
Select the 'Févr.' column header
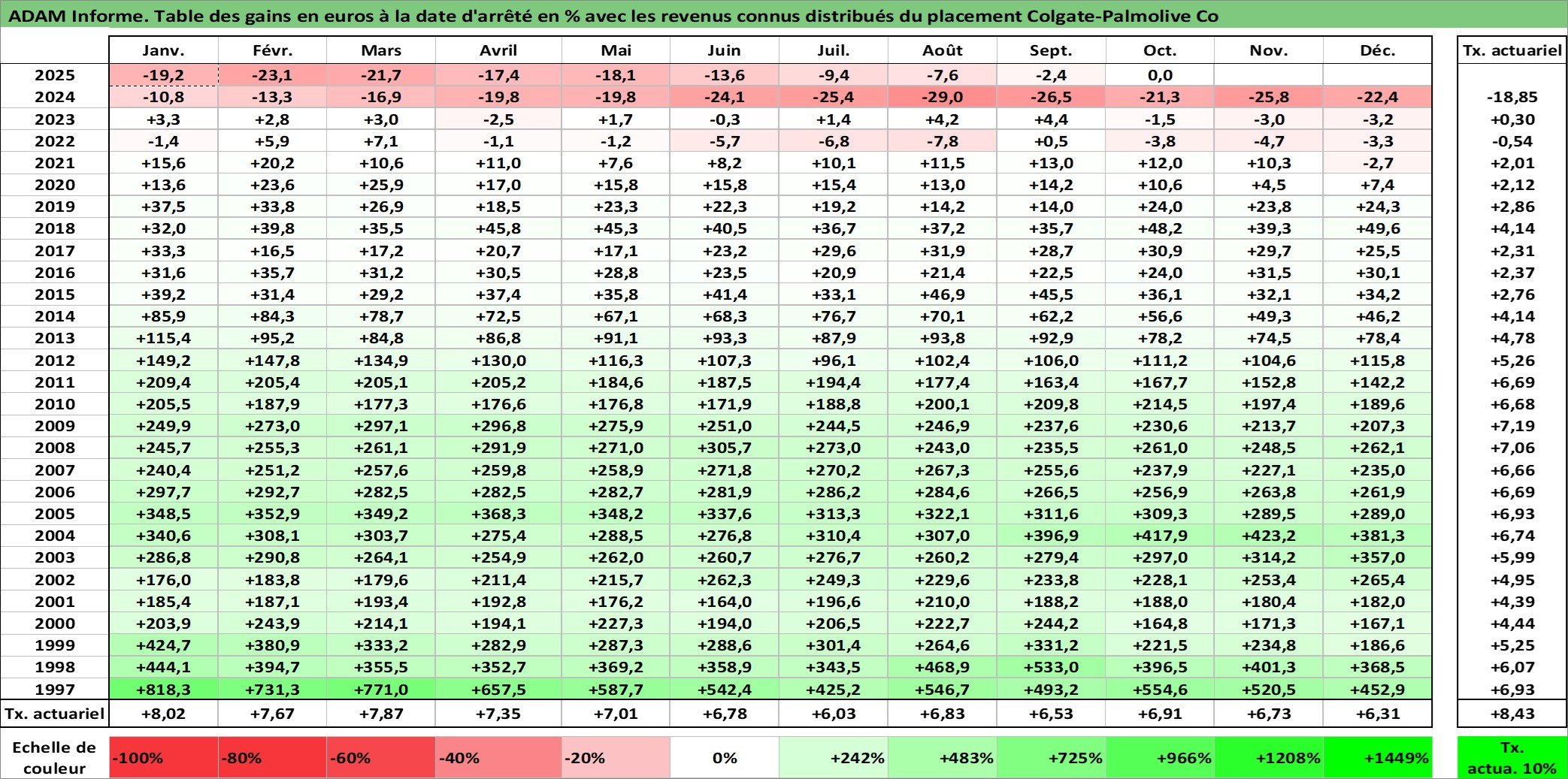(272, 50)
